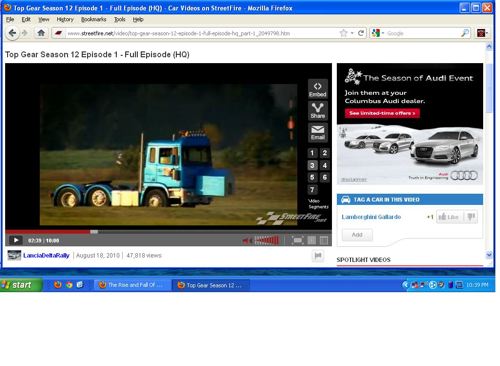
Task: Jump to video segment 4
Action: (x=324, y=165)
